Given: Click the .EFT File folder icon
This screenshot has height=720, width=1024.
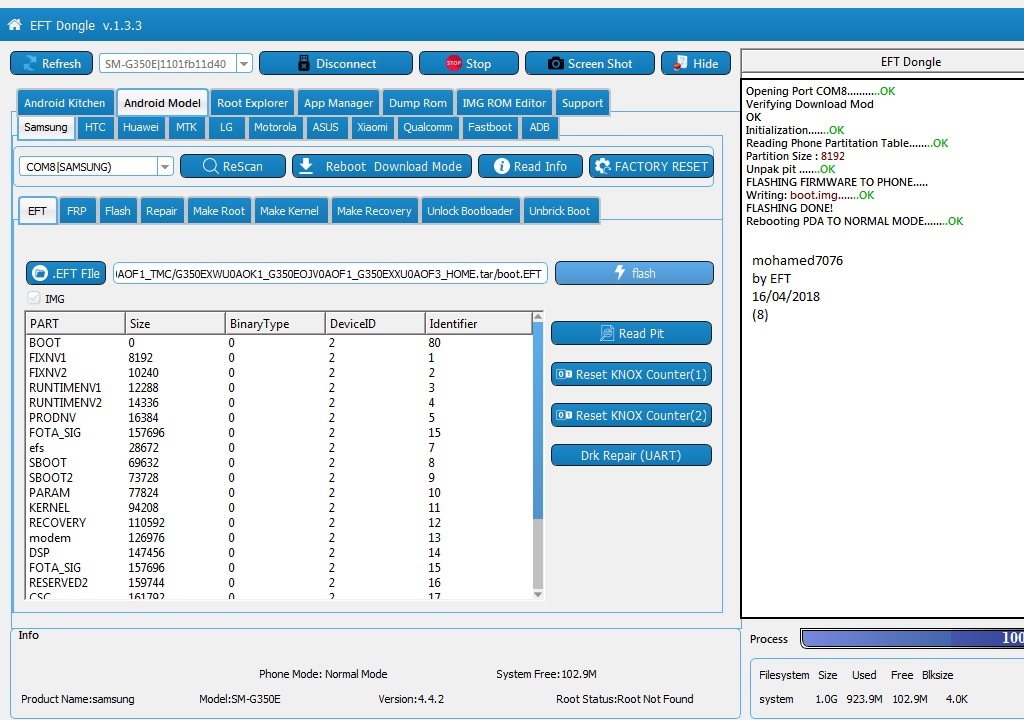Looking at the screenshot, I should click(x=40, y=273).
